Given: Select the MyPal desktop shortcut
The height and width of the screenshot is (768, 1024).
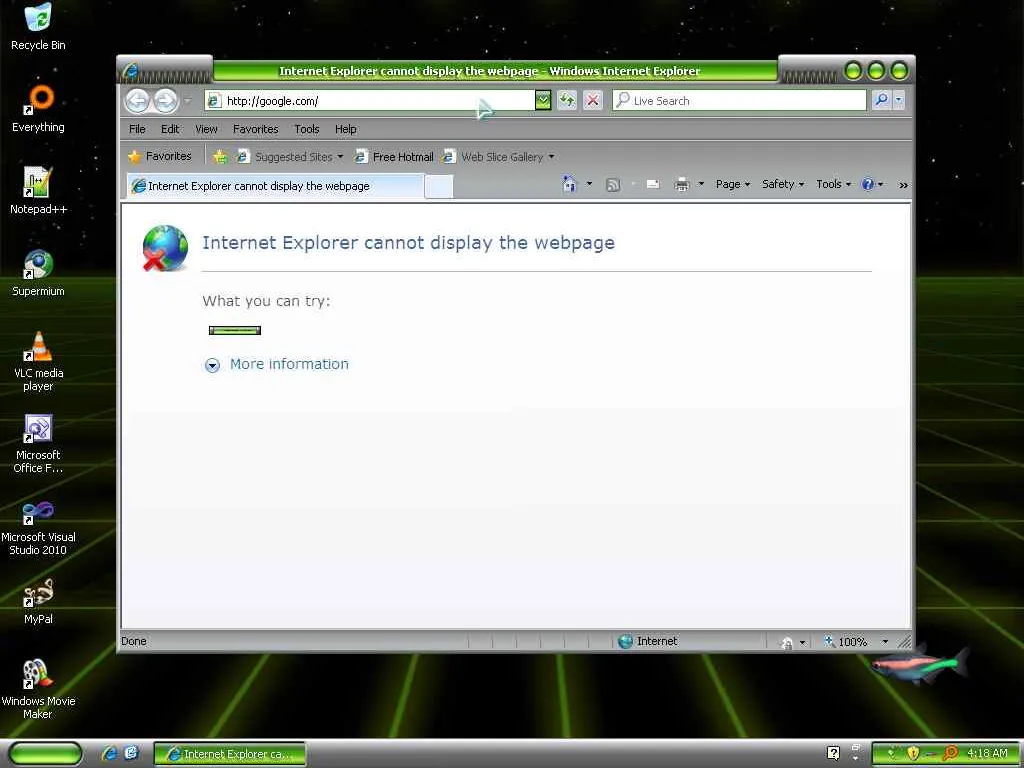Looking at the screenshot, I should point(38,601).
